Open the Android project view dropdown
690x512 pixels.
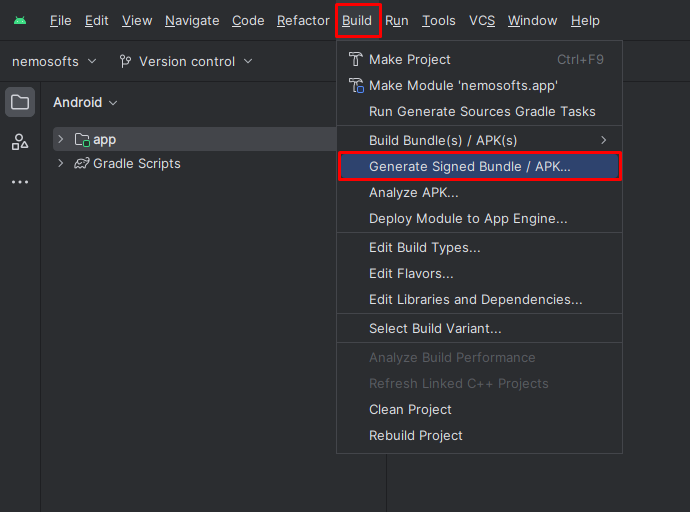85,102
